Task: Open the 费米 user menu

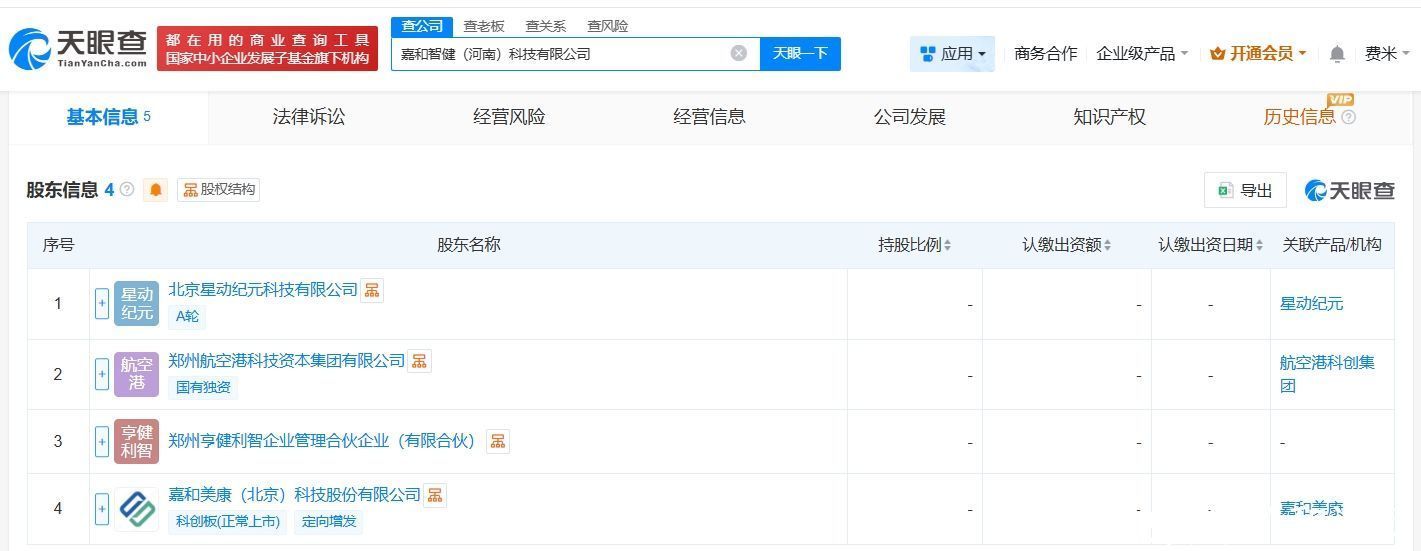Action: 1387,54
